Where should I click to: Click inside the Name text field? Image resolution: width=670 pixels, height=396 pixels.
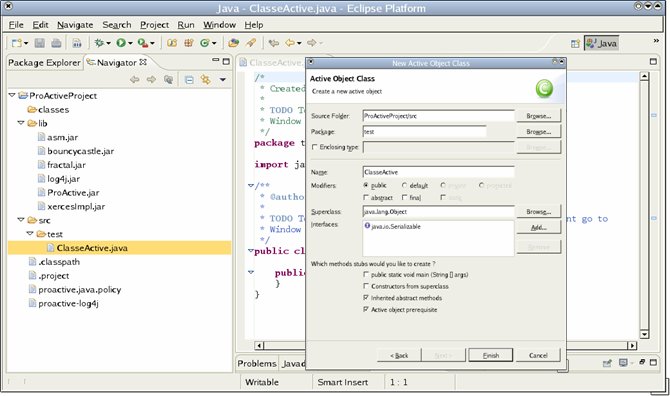point(438,172)
